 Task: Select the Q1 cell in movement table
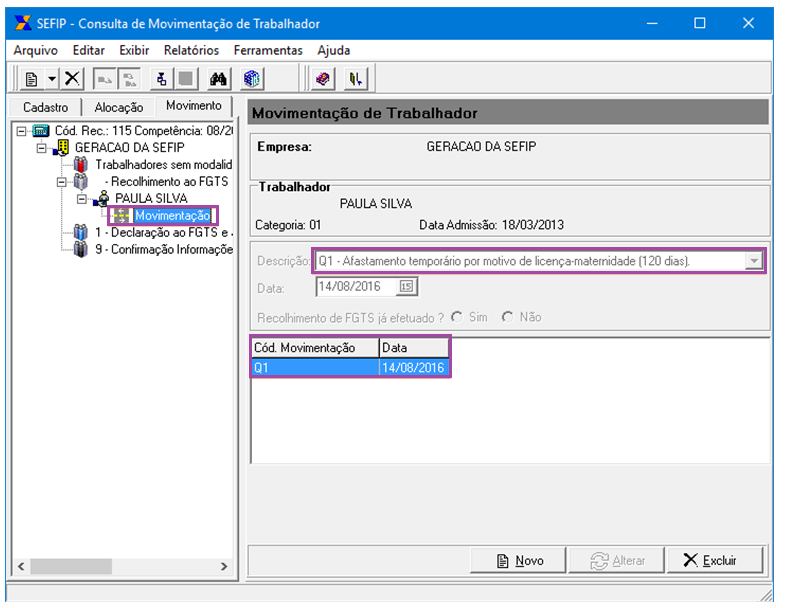(x=315, y=368)
